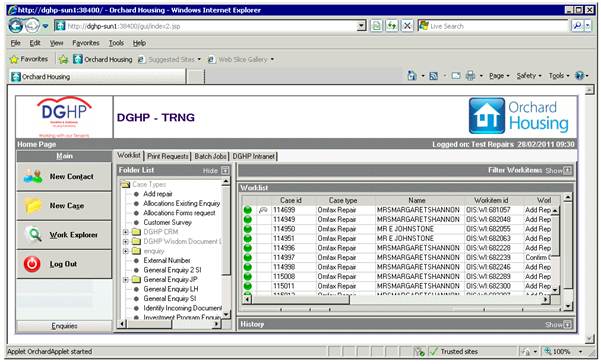Image resolution: width=601 pixels, height=364 pixels.
Task: Open the Web Slice Gallery dropdown
Action: pyautogui.click(x=241, y=59)
